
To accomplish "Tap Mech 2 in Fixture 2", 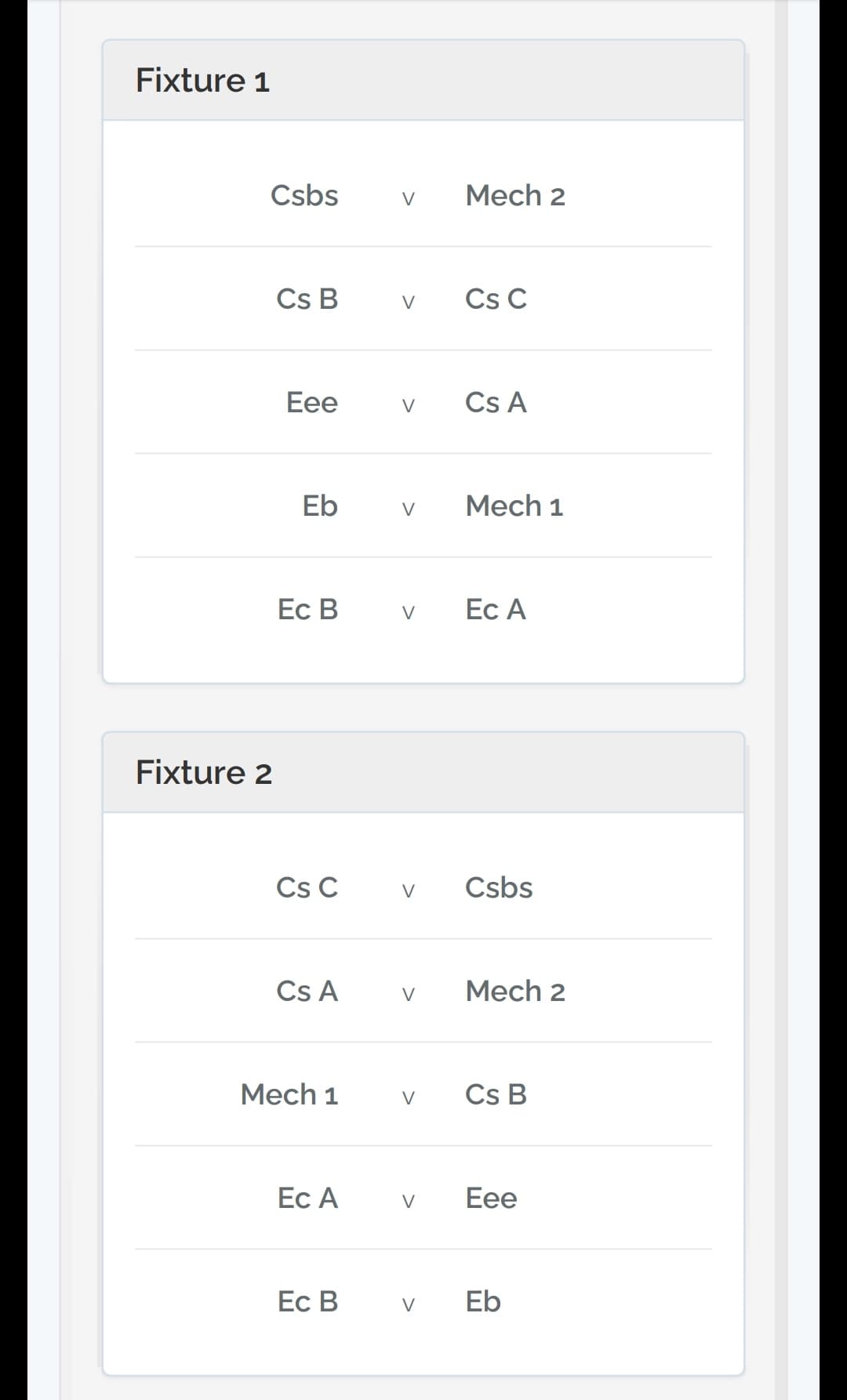I will (x=515, y=991).
